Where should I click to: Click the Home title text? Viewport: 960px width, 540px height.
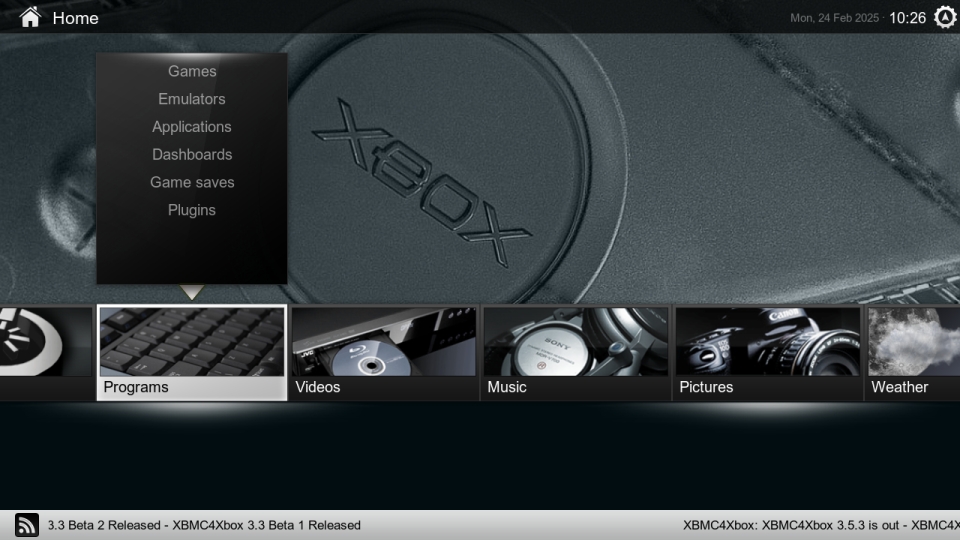point(75,18)
